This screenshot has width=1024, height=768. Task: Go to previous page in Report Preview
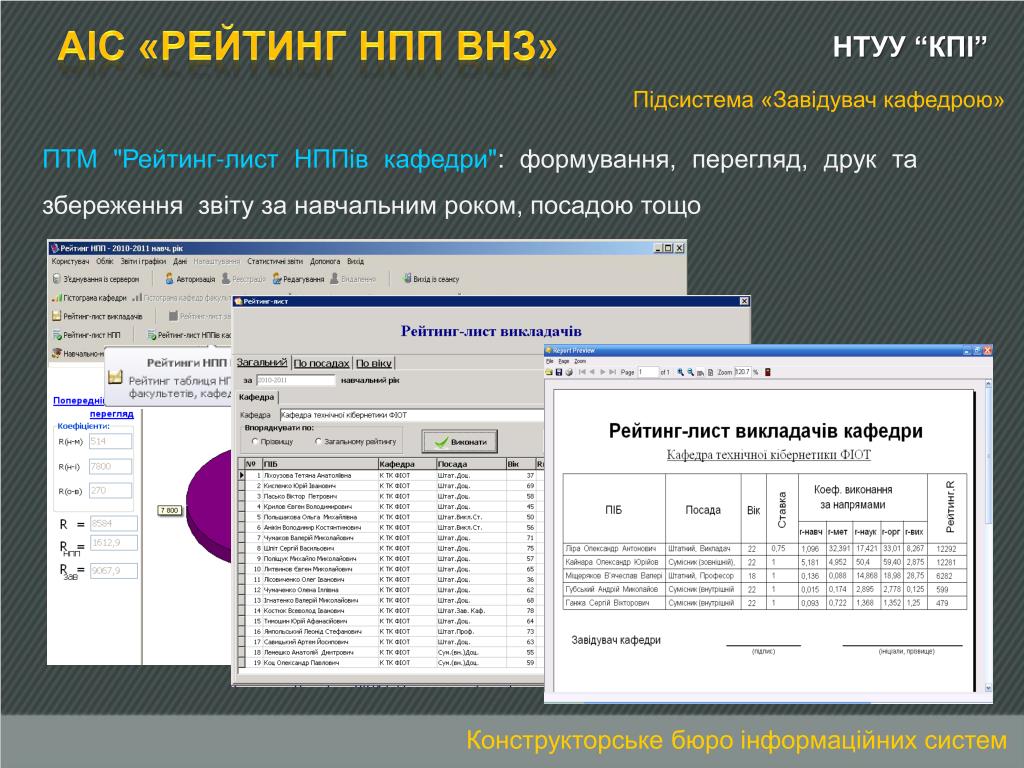coord(592,372)
